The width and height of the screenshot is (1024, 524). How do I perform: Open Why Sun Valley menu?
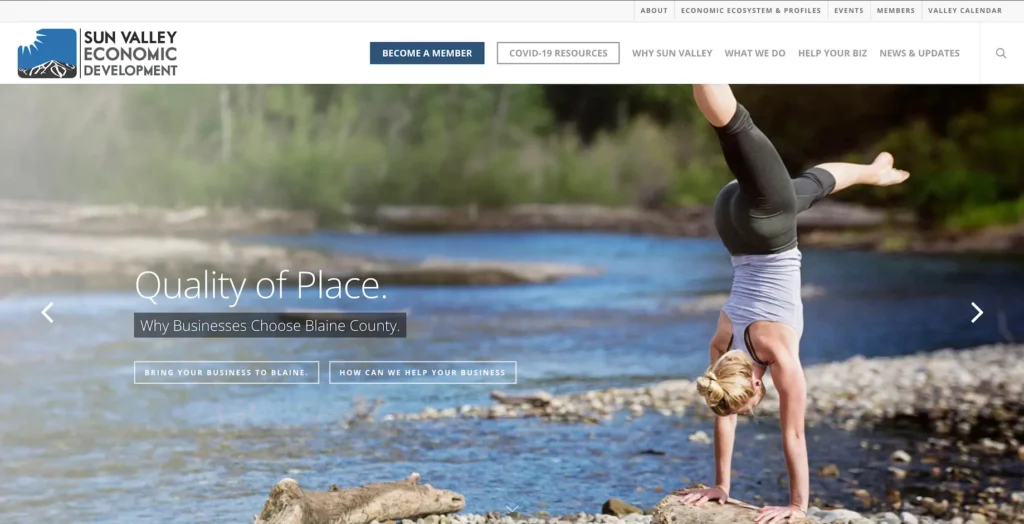point(672,53)
